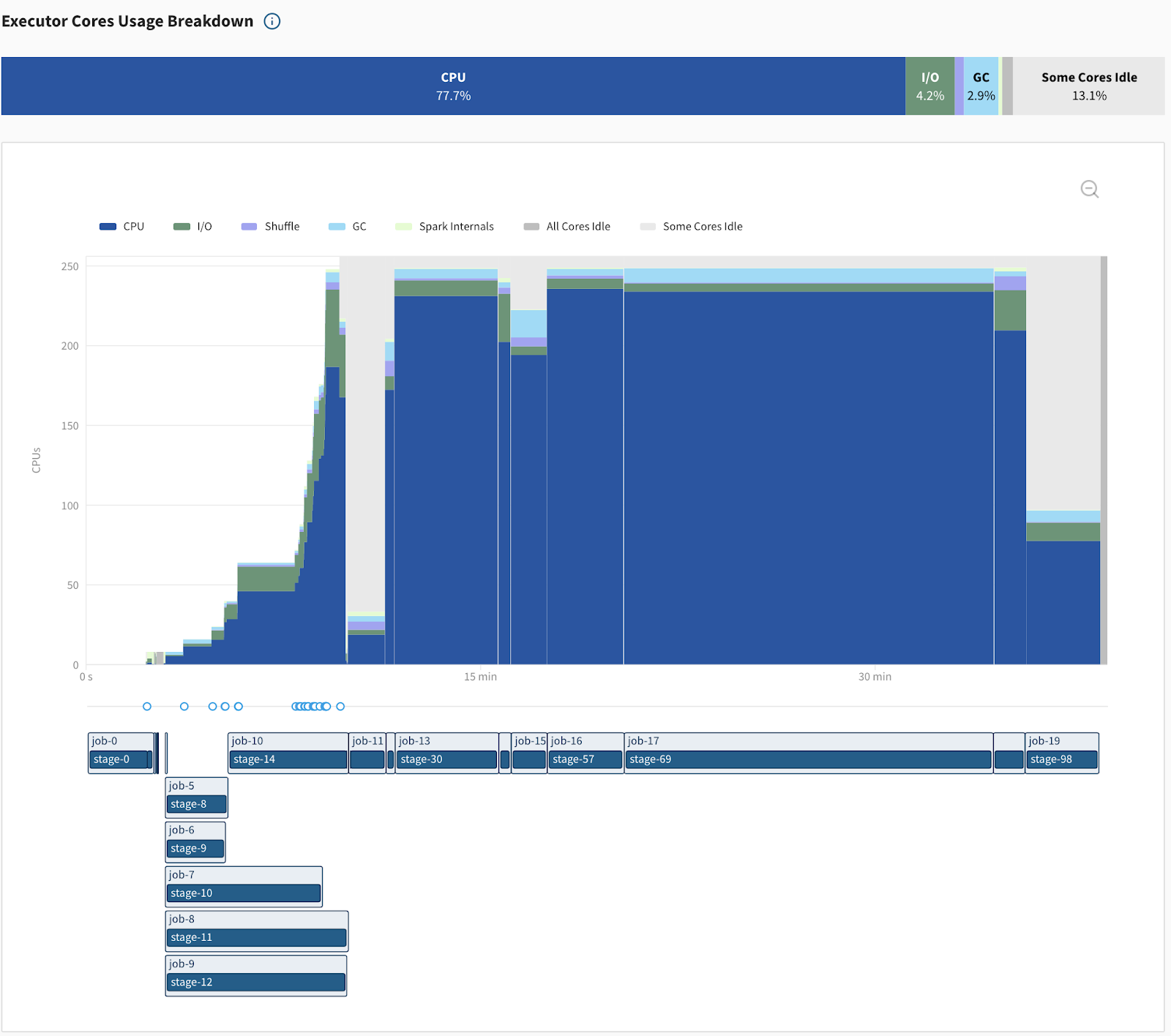
Task: Toggle Some Cores Idle legend entry
Action: coord(692,227)
